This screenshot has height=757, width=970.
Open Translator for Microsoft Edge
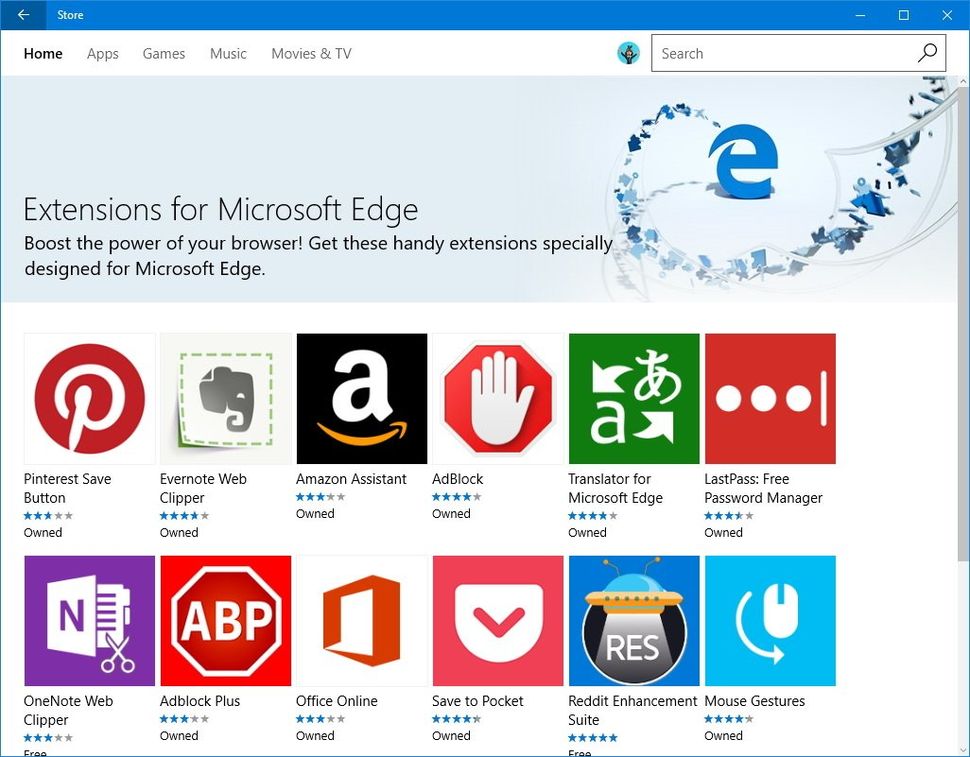pyautogui.click(x=633, y=398)
